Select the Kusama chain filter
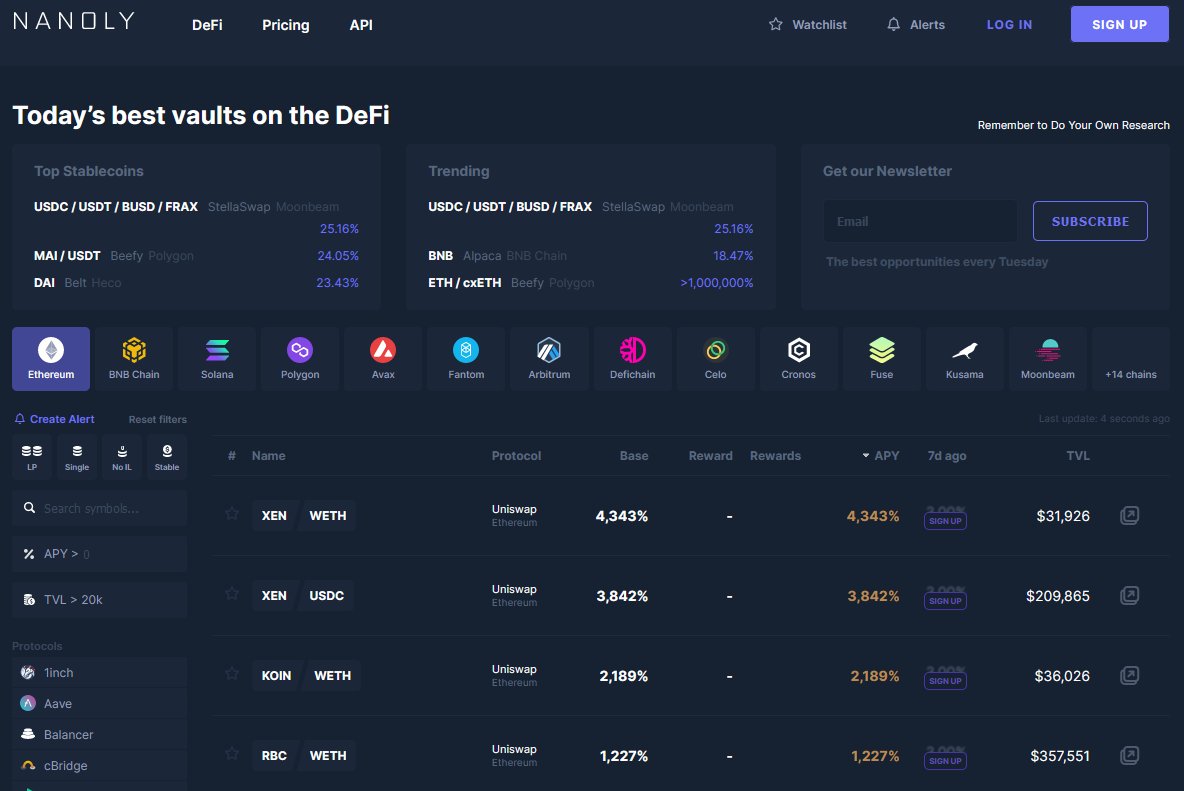This screenshot has height=791, width=1184. (964, 359)
